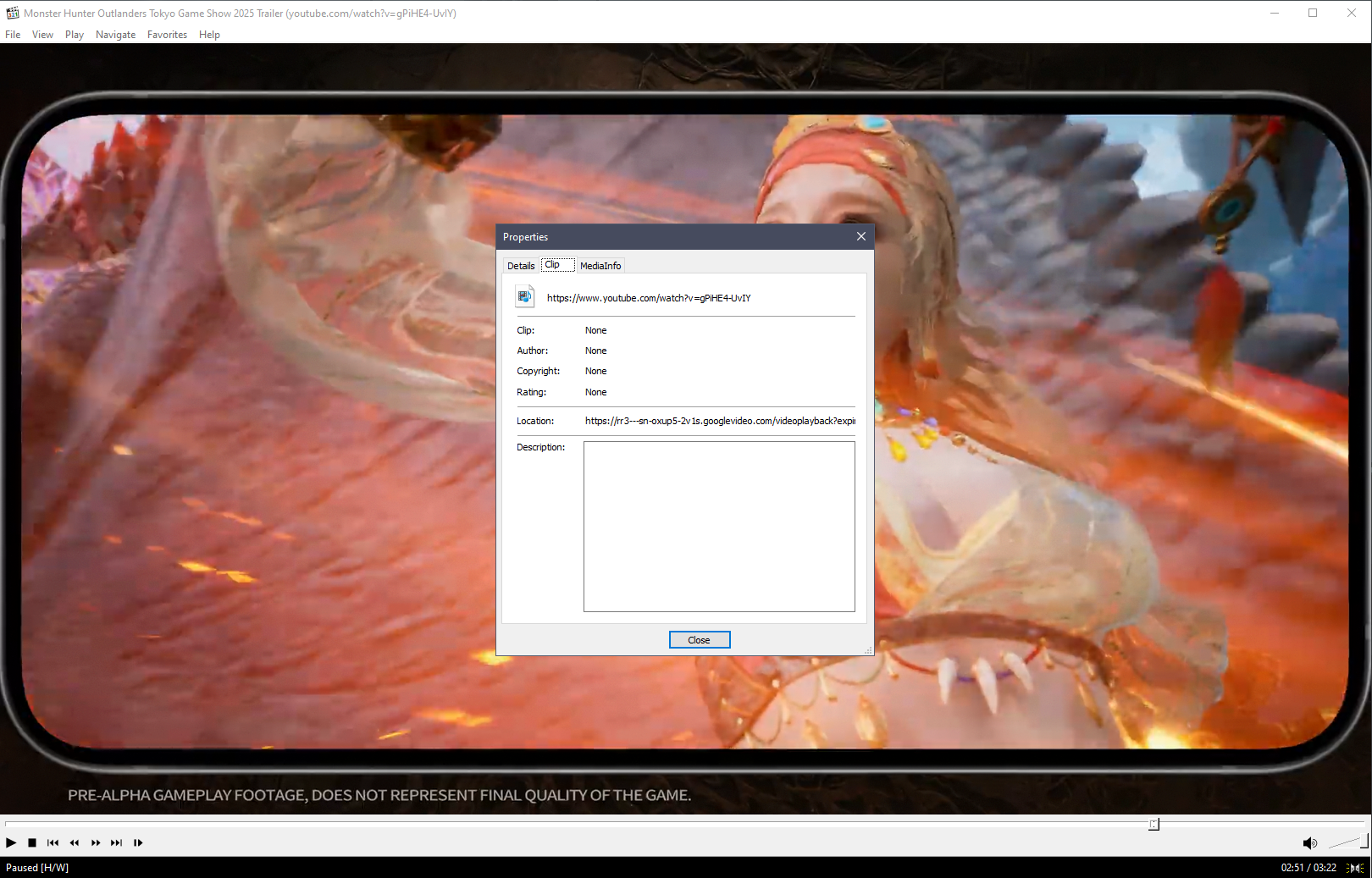Decrease playback rate with the rewind arrows
This screenshot has height=878, width=1372.
click(x=75, y=842)
